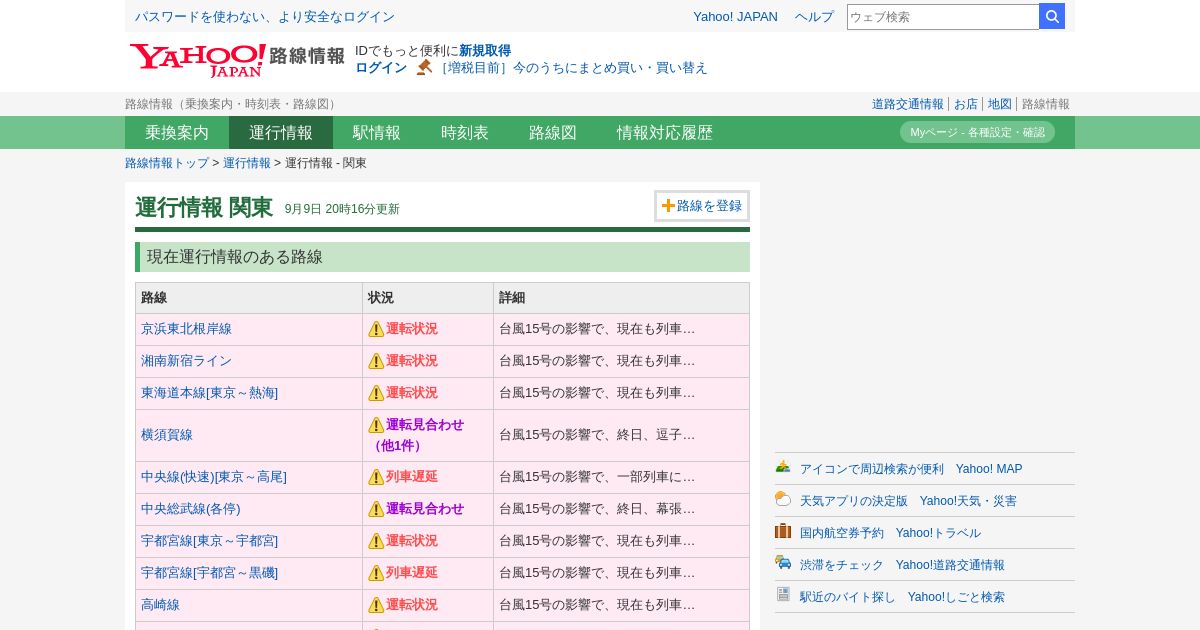
Task: Open the 横須賀線 line link
Action: tap(167, 435)
